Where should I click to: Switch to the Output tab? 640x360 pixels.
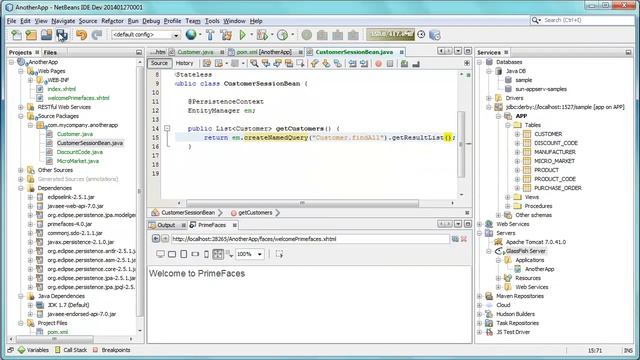[x=166, y=225]
